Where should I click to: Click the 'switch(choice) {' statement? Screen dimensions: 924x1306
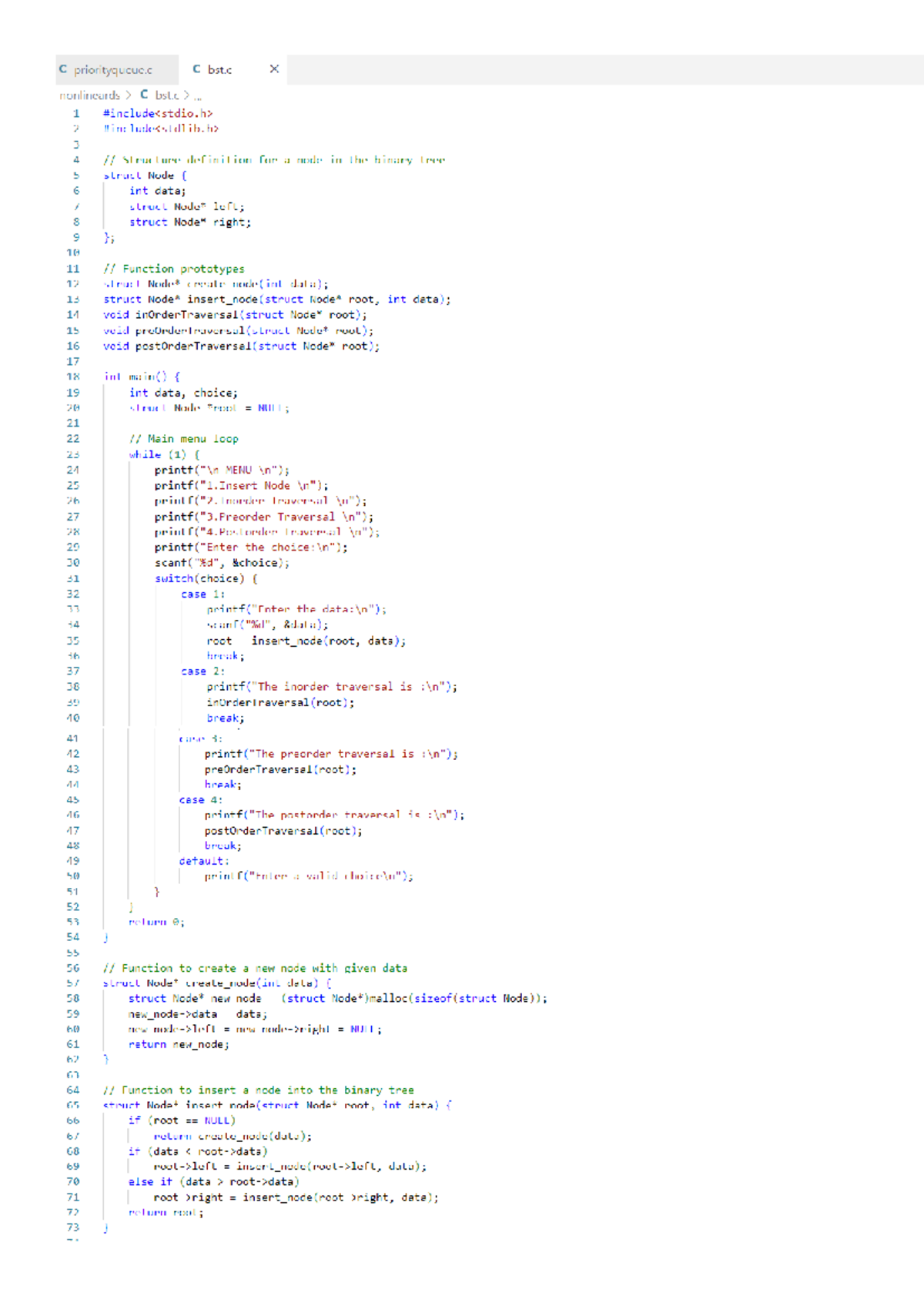click(x=206, y=578)
